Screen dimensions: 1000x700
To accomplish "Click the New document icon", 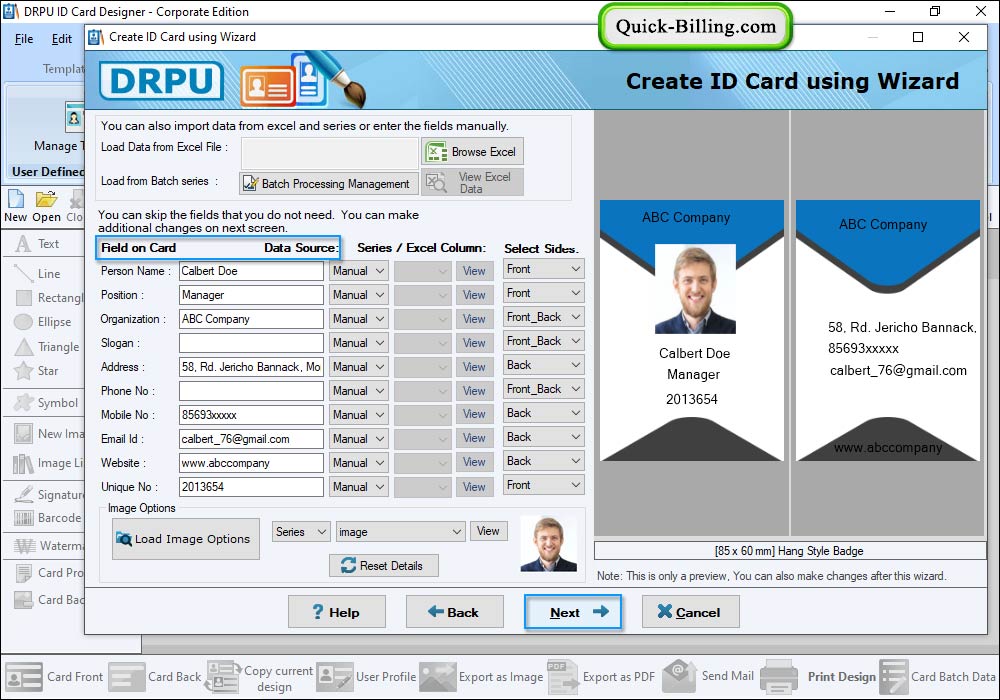I will tap(15, 206).
